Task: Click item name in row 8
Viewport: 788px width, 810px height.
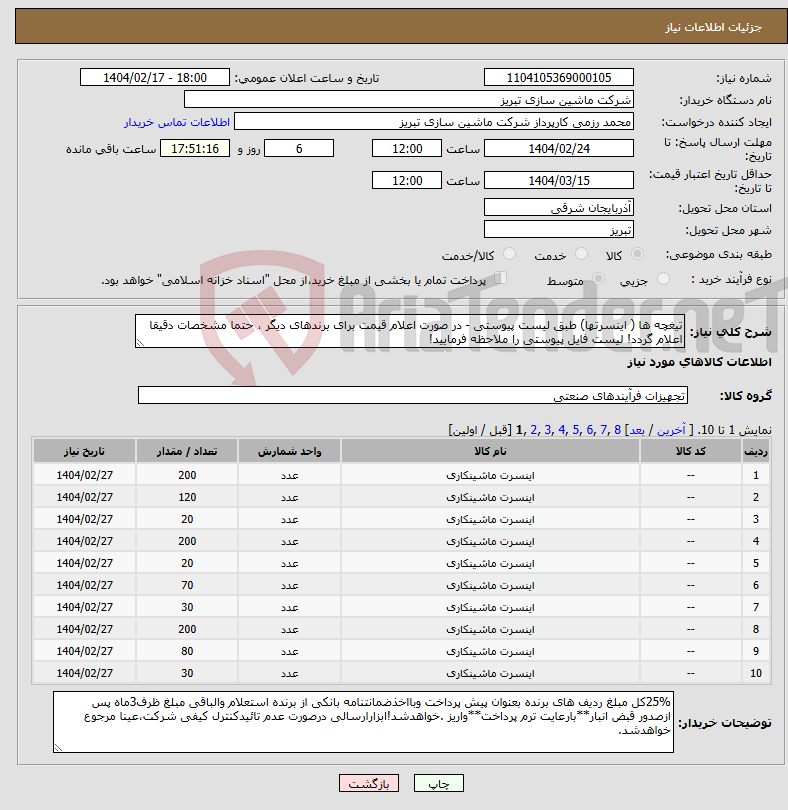Action: click(490, 629)
